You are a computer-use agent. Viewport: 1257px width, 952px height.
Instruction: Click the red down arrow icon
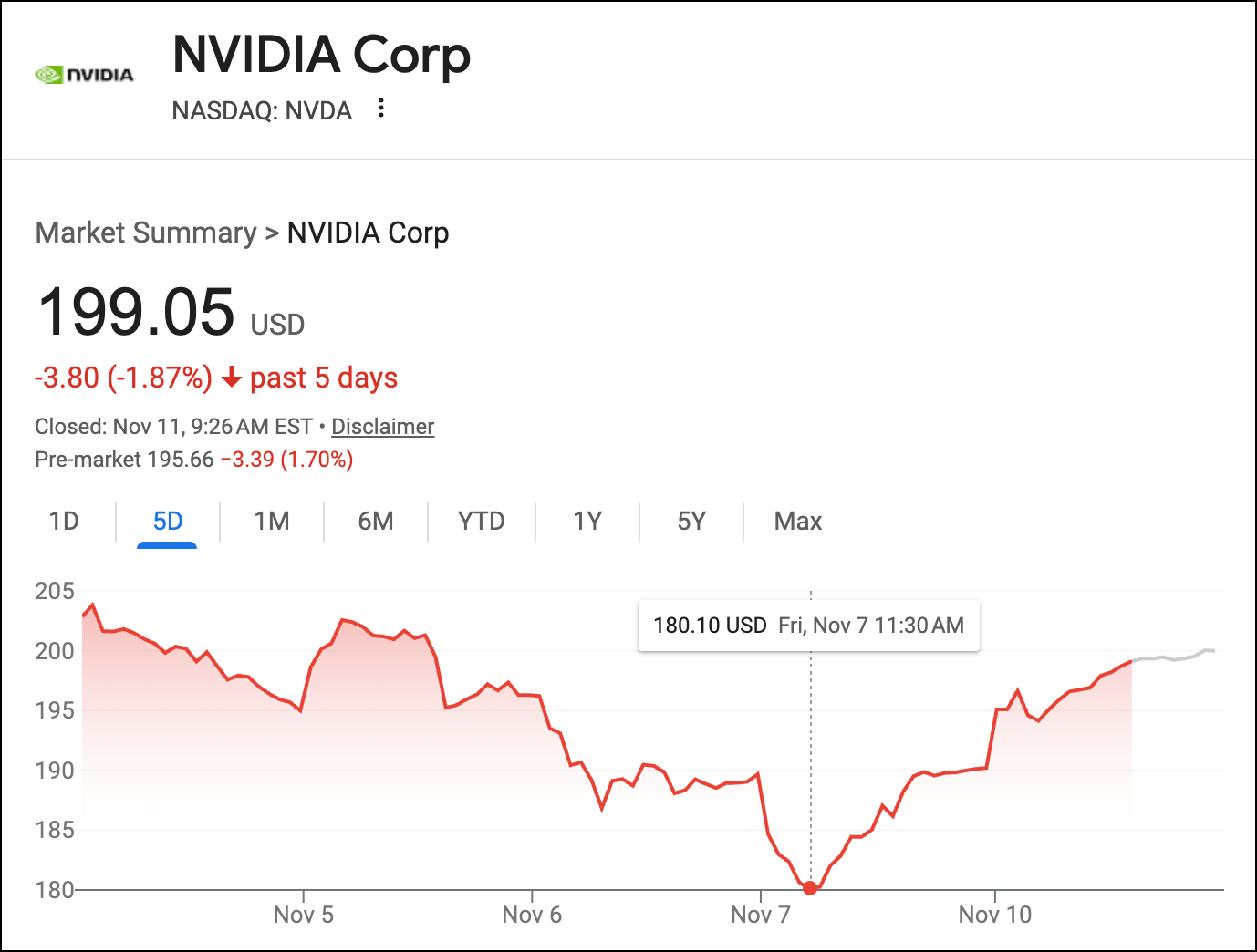(232, 377)
